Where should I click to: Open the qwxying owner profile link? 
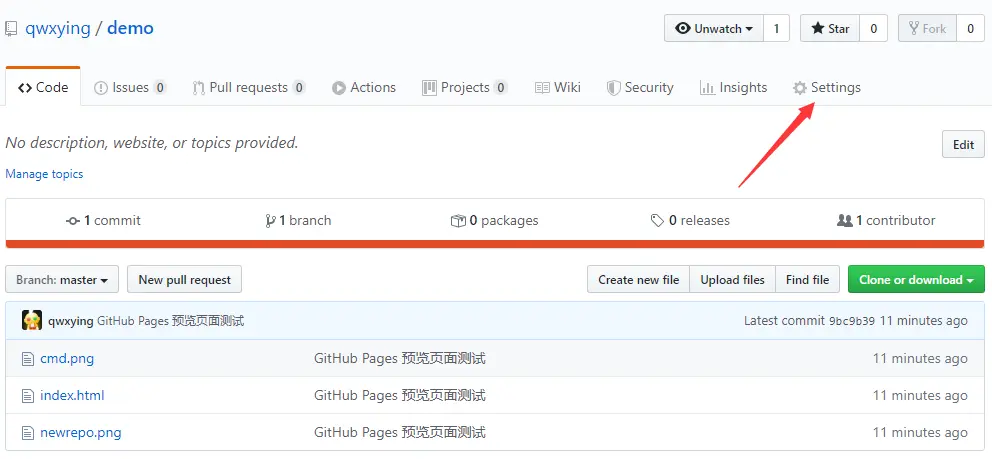[58, 28]
